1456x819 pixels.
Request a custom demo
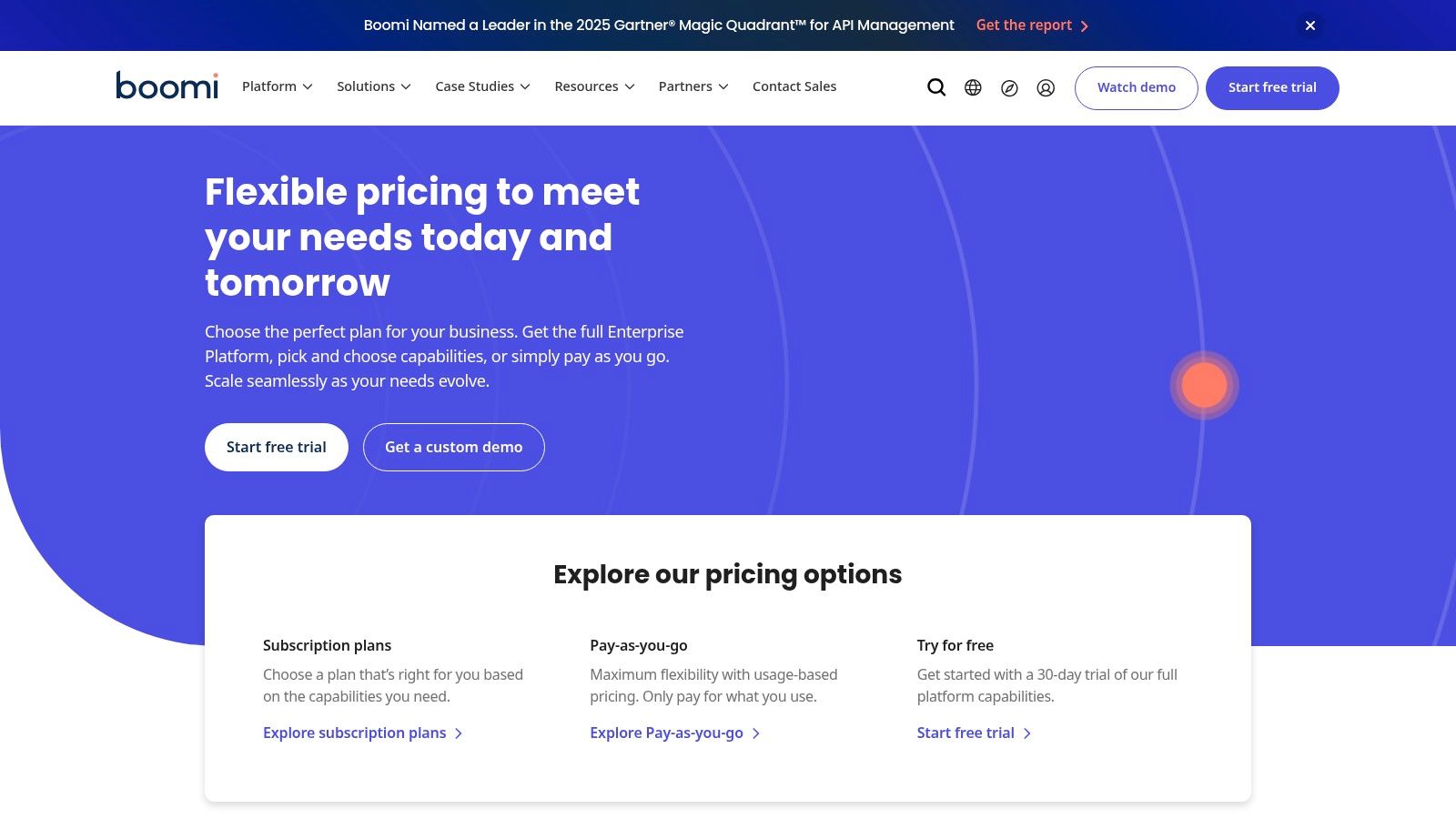(453, 447)
